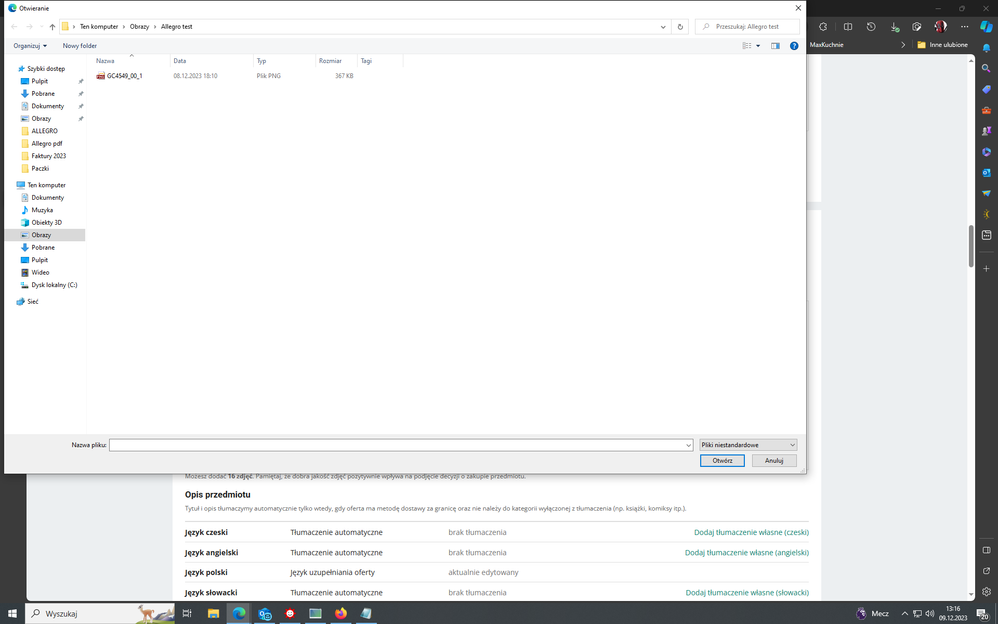Open Task View on taskbar

point(186,613)
